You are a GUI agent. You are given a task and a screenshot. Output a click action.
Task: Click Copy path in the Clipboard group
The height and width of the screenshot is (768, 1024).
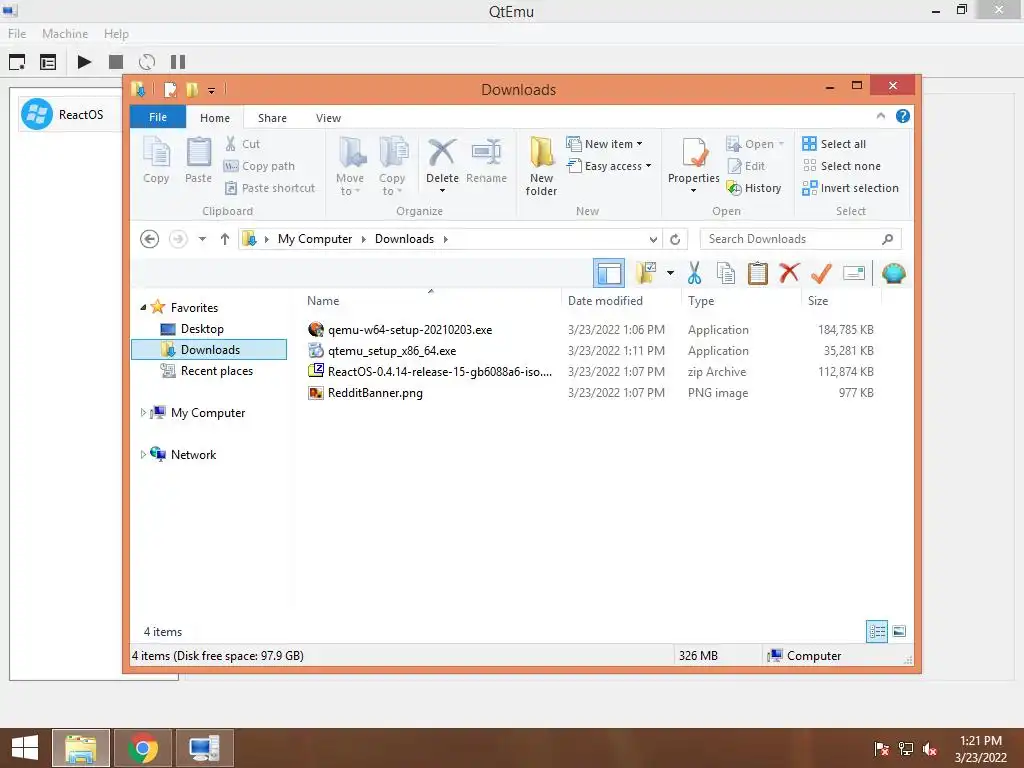pyautogui.click(x=259, y=166)
